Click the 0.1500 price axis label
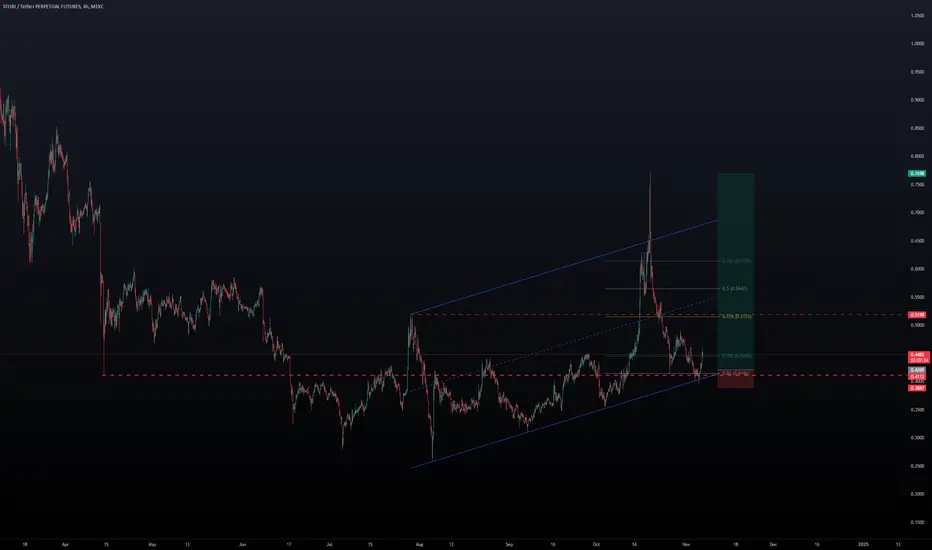The height and width of the screenshot is (550, 932). click(917, 522)
